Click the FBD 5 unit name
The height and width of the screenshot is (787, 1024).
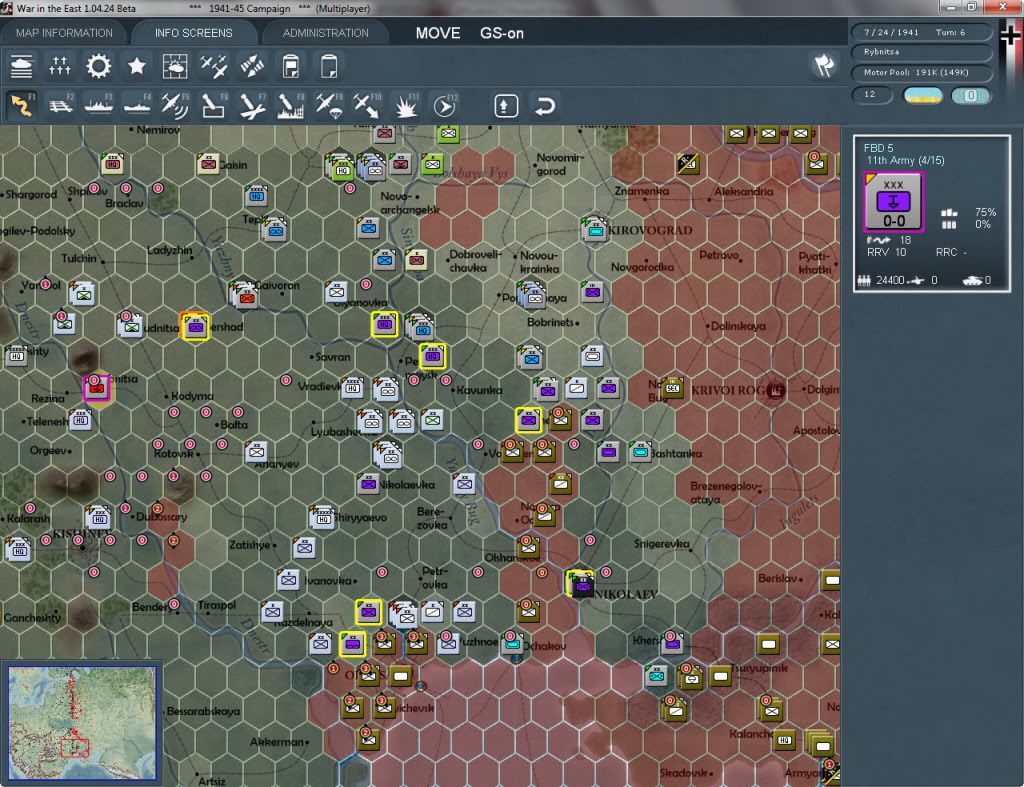tap(878, 148)
